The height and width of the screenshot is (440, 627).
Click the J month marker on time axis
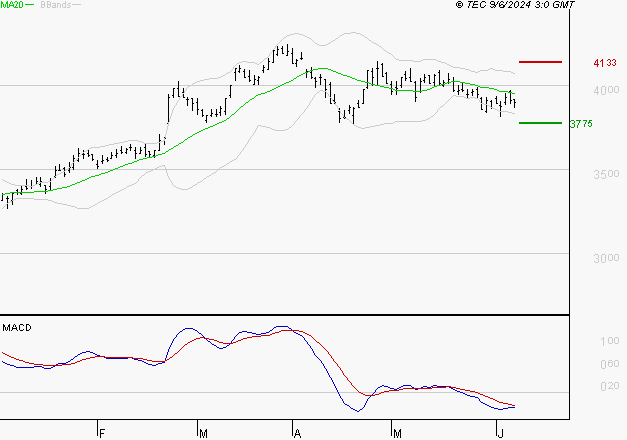500,433
